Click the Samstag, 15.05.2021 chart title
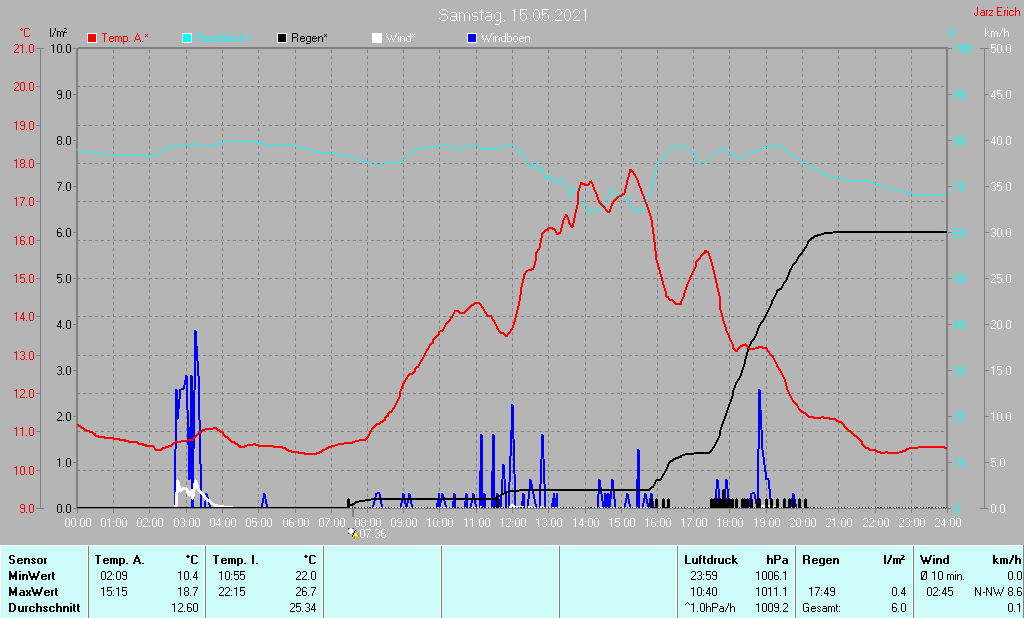This screenshot has width=1024, height=618. click(512, 15)
